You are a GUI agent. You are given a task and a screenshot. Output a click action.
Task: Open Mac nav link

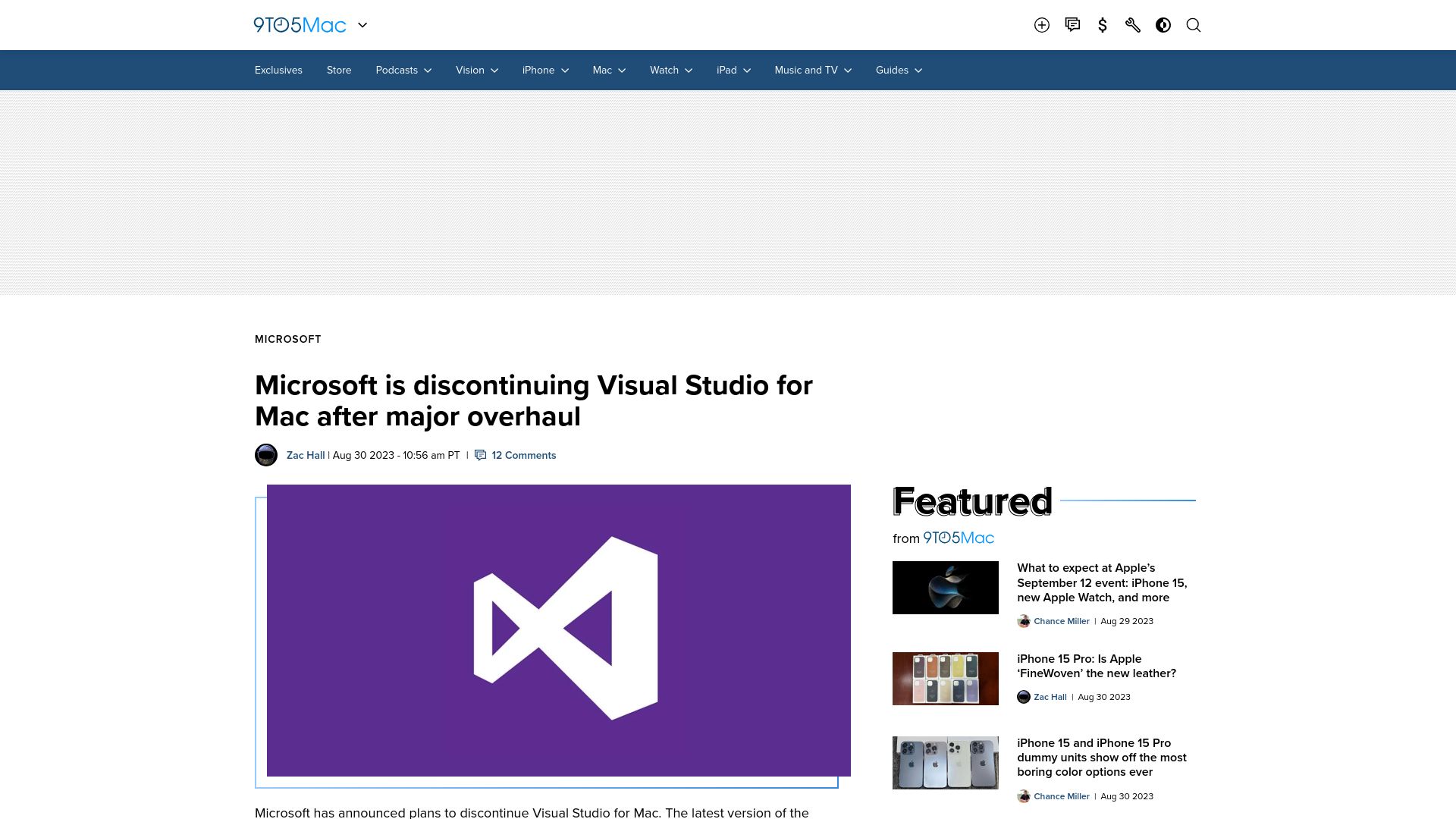click(x=602, y=70)
